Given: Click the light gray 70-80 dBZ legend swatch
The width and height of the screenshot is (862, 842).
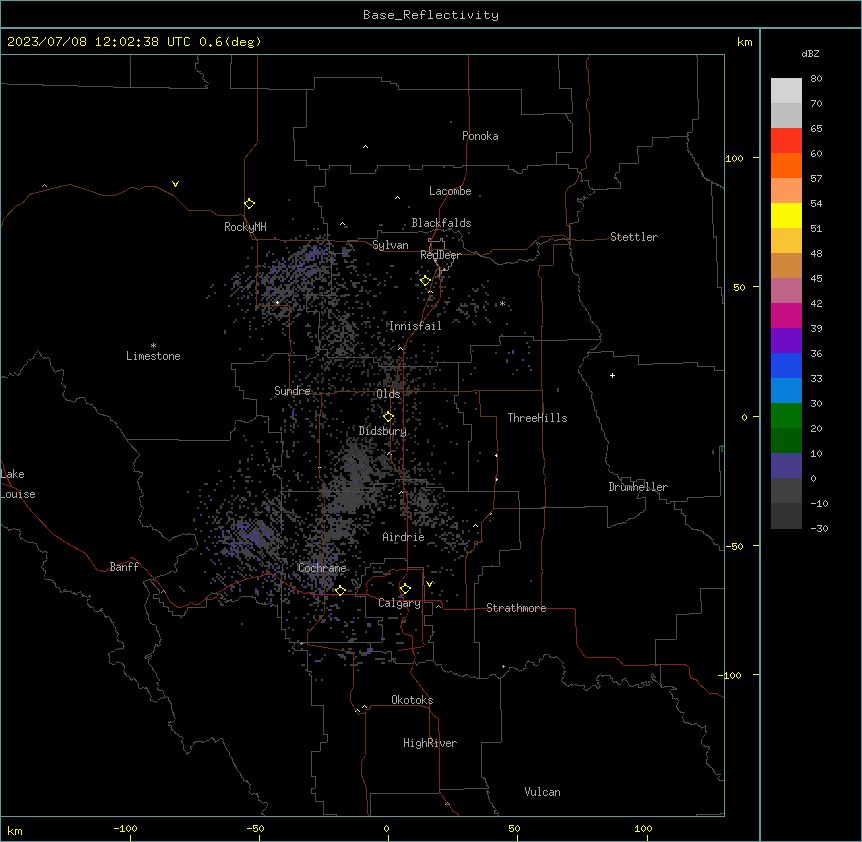Looking at the screenshot, I should 786,90.
